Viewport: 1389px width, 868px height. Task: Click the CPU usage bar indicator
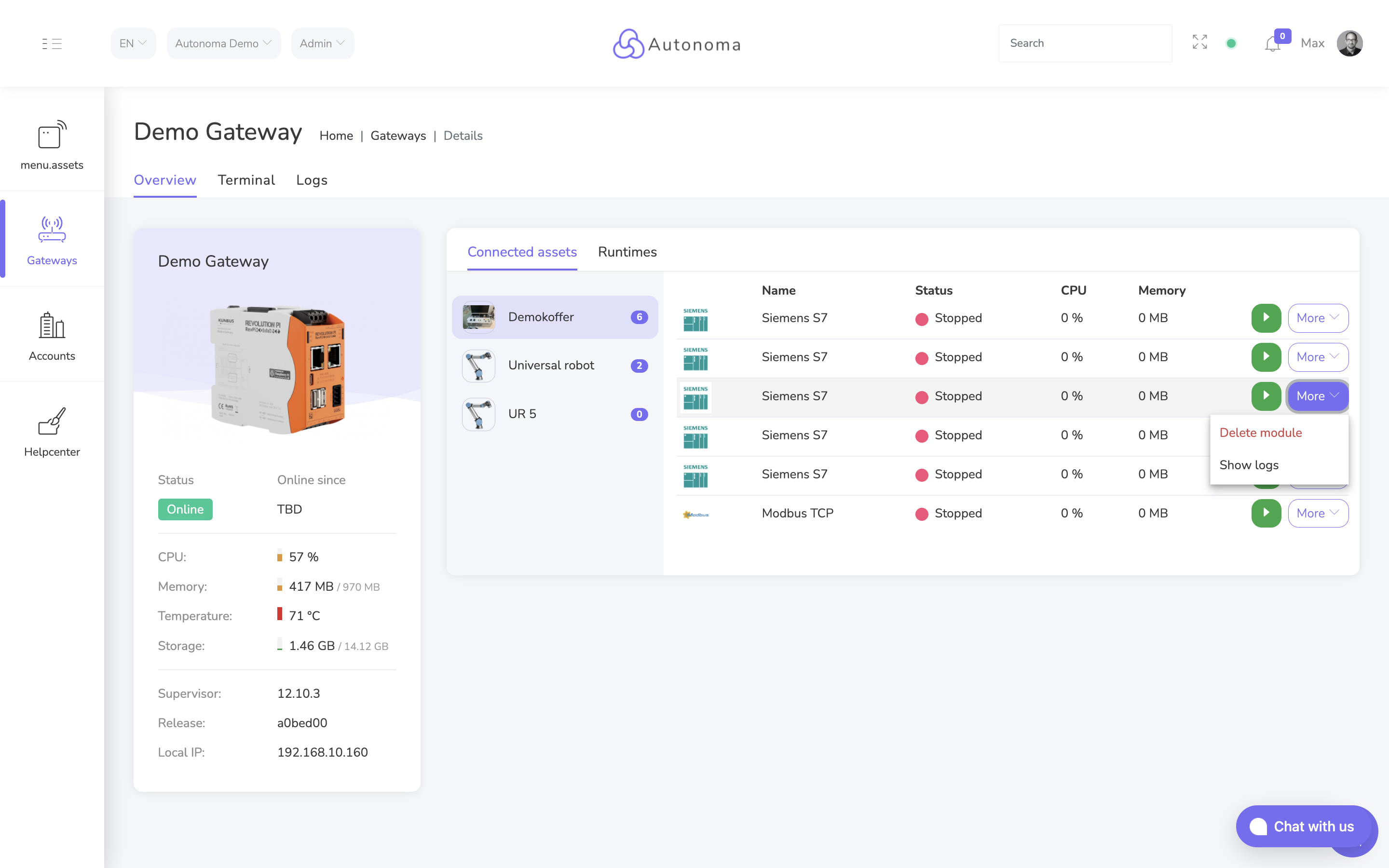(280, 556)
